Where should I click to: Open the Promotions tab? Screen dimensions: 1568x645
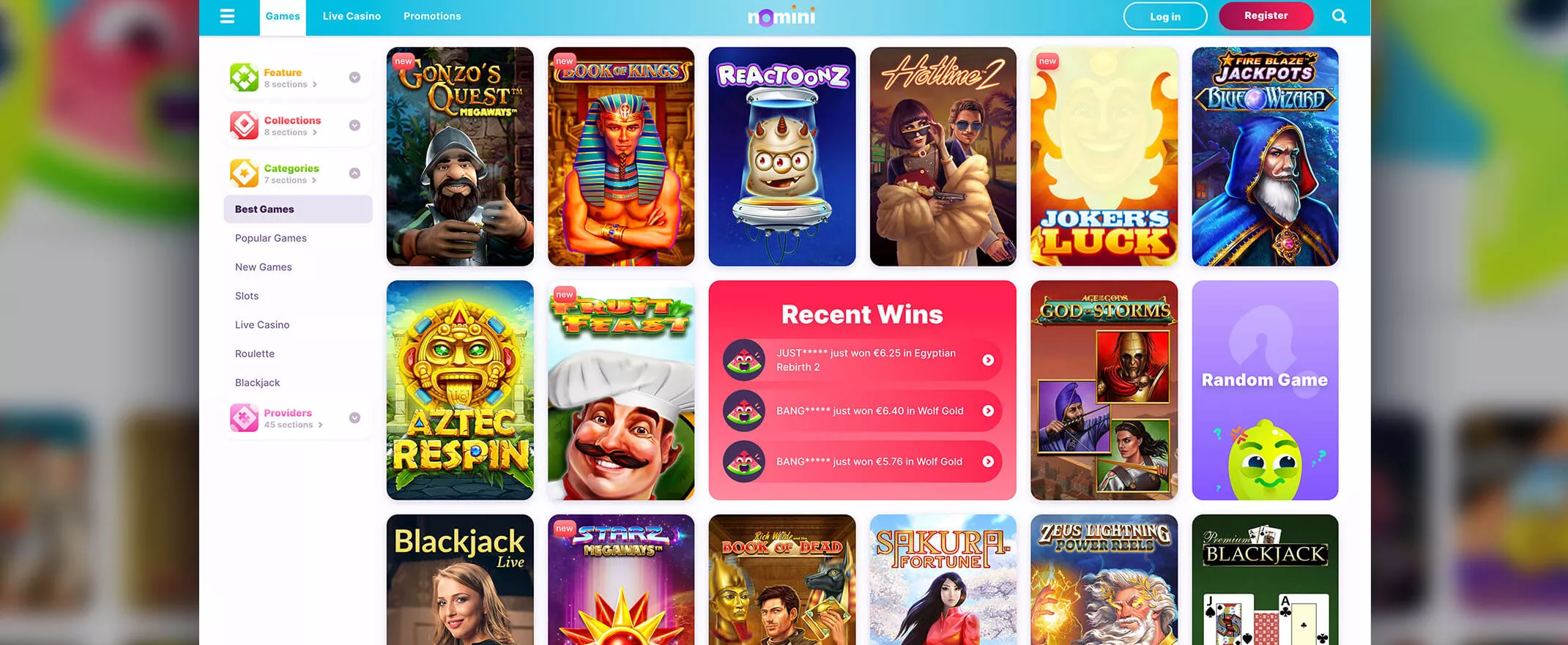[x=432, y=16]
